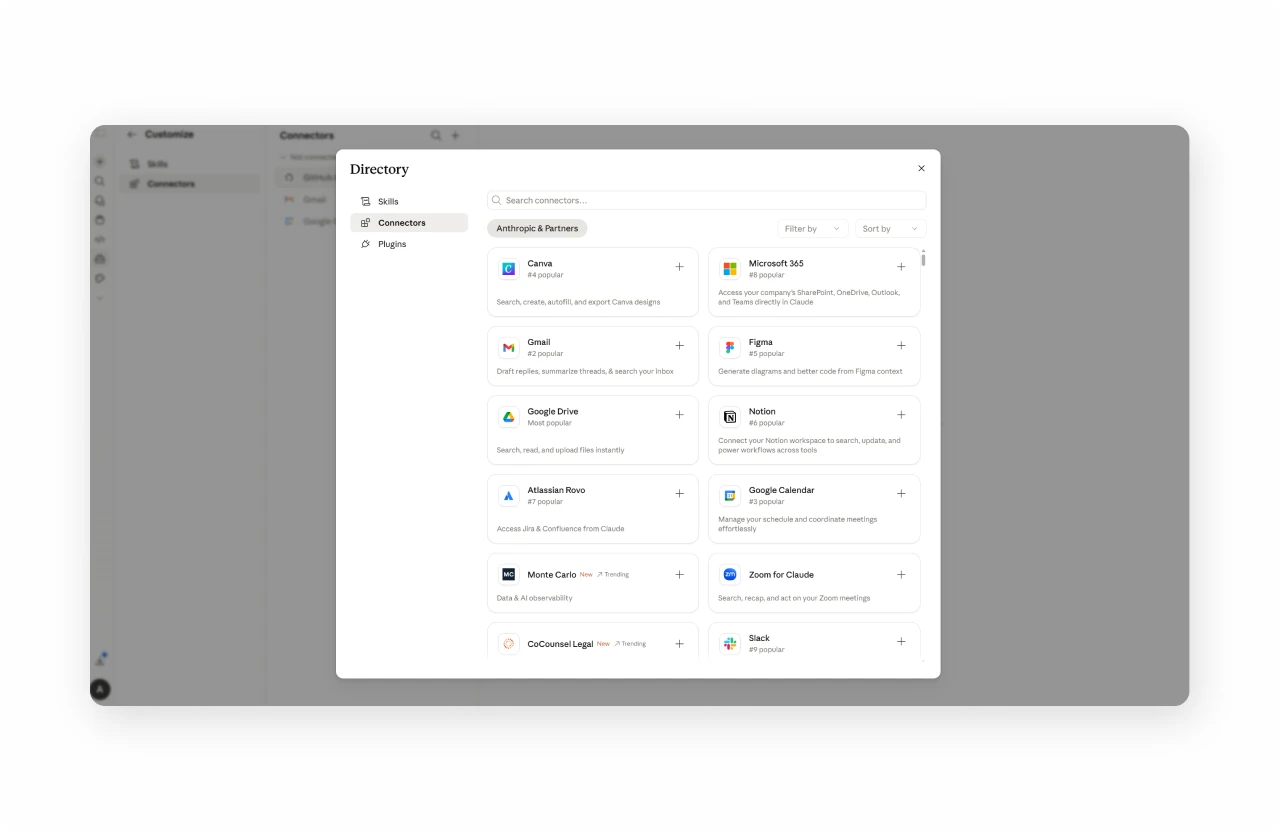This screenshot has height=832, width=1280.
Task: Open the Notion connector card title
Action: click(x=762, y=412)
